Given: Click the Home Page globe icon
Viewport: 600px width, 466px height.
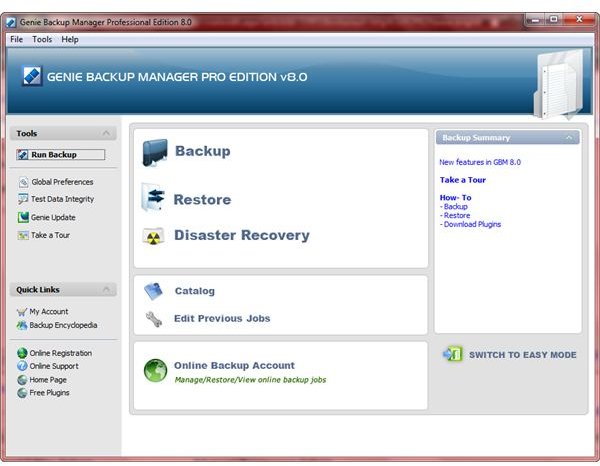Looking at the screenshot, I should click(22, 380).
